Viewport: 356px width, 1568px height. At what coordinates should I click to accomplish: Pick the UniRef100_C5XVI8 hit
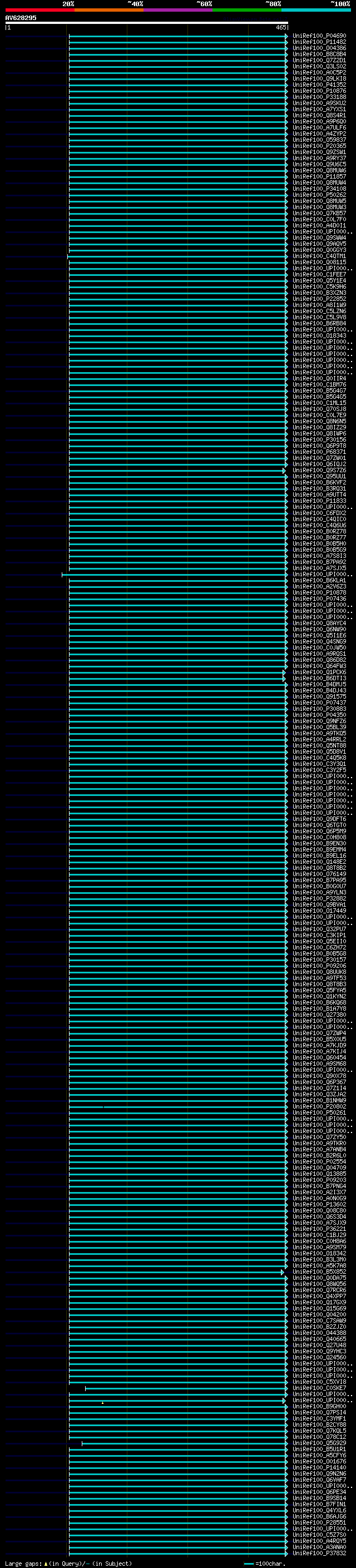tap(319, 1382)
